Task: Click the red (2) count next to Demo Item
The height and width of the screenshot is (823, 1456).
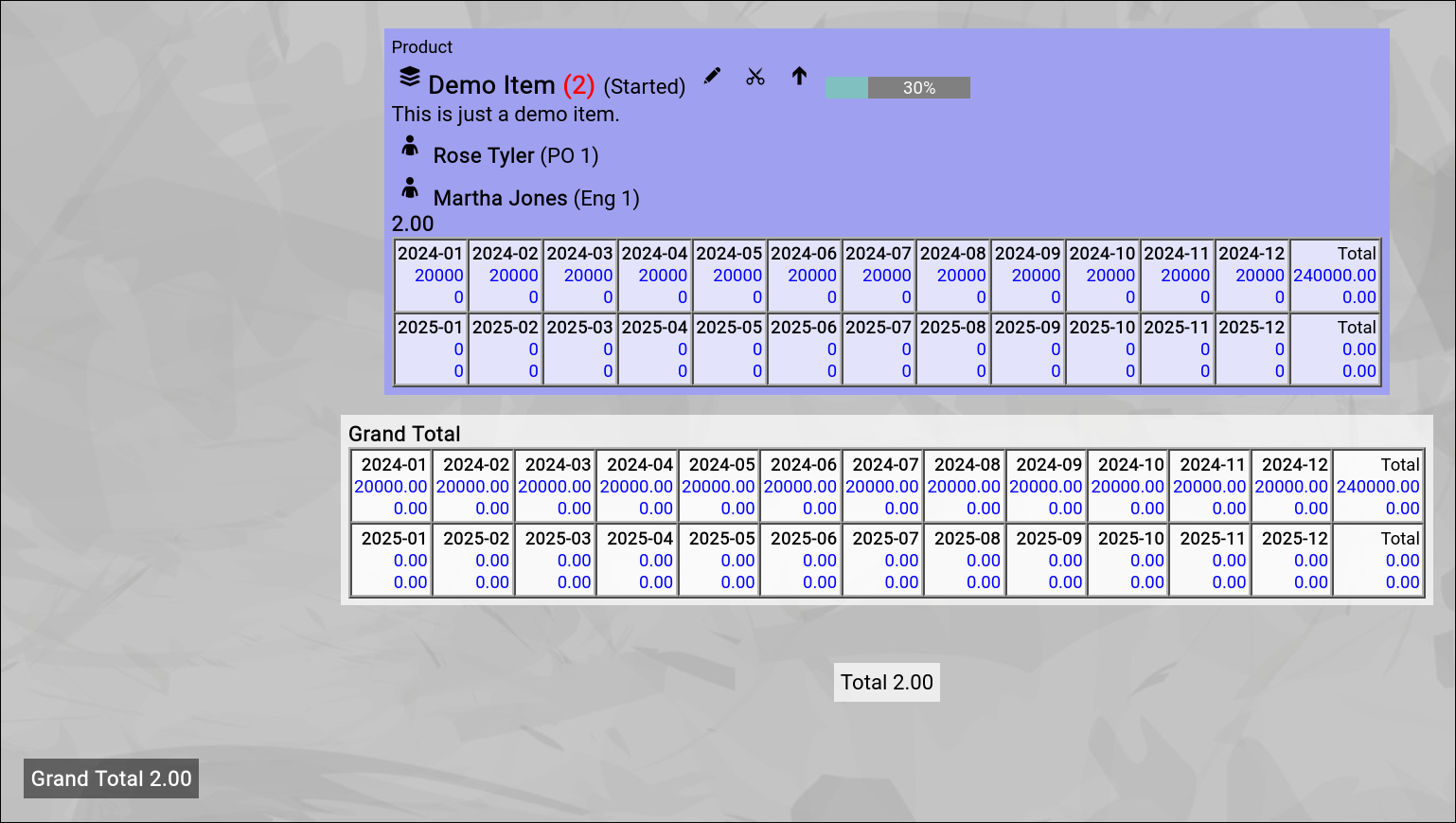Action: 578,85
